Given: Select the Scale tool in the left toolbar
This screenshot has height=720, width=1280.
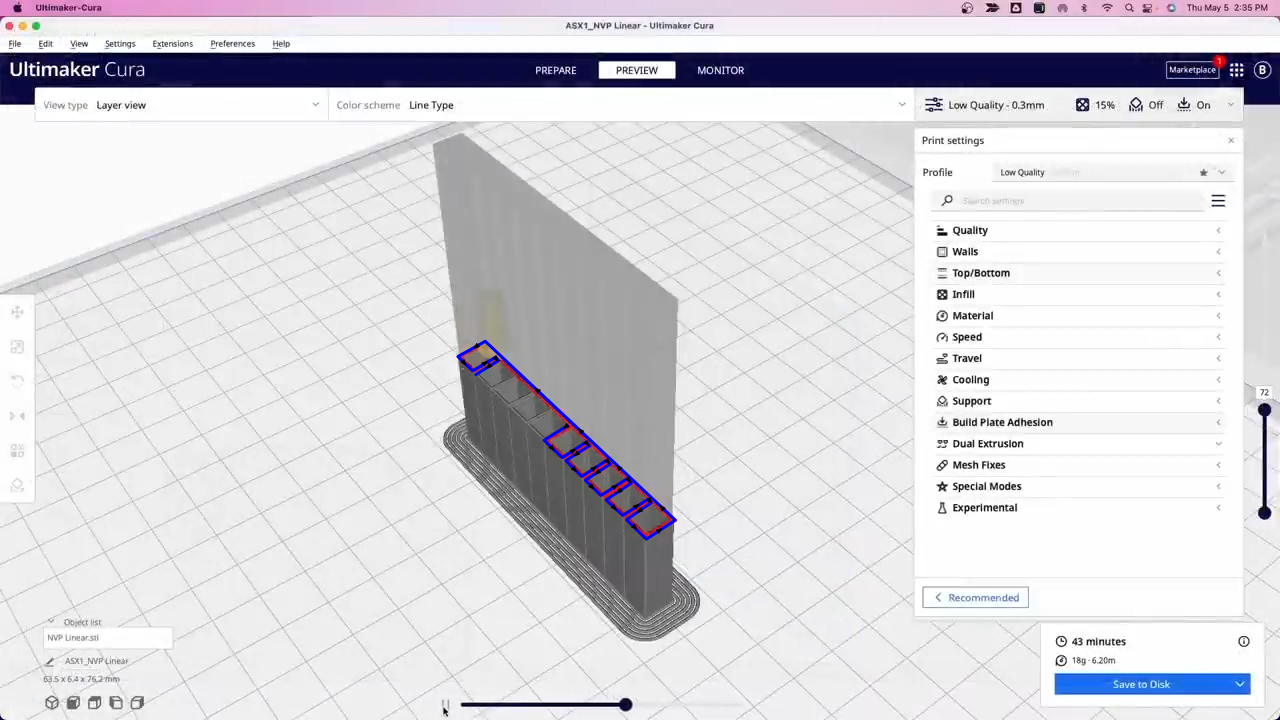Looking at the screenshot, I should (x=16, y=346).
